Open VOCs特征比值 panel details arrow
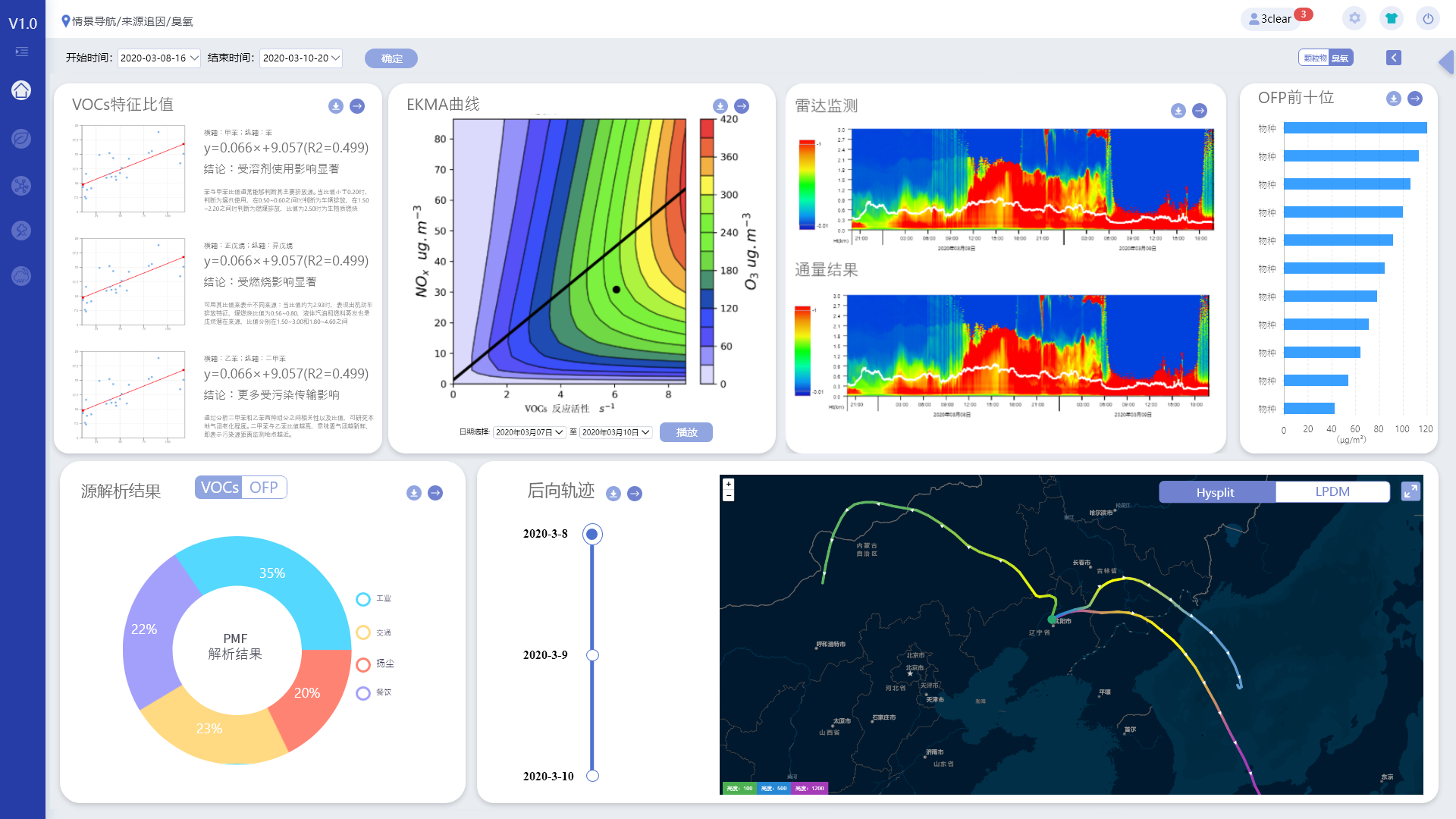Screen dimensions: 1456x819 coord(357,106)
